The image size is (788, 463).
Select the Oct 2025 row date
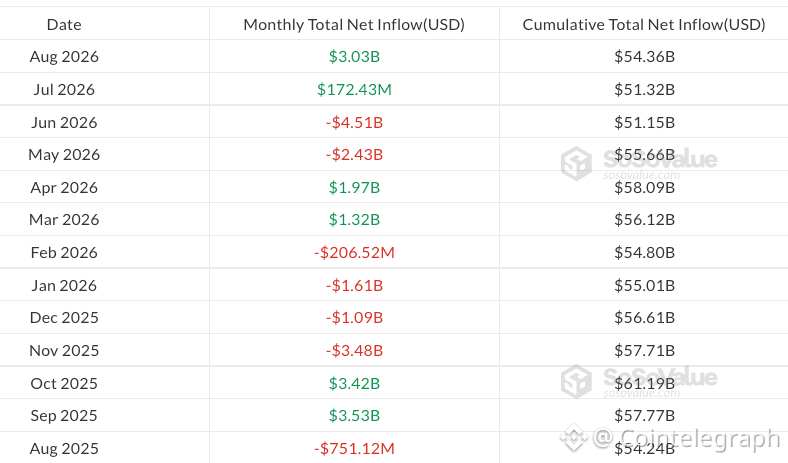click(64, 384)
